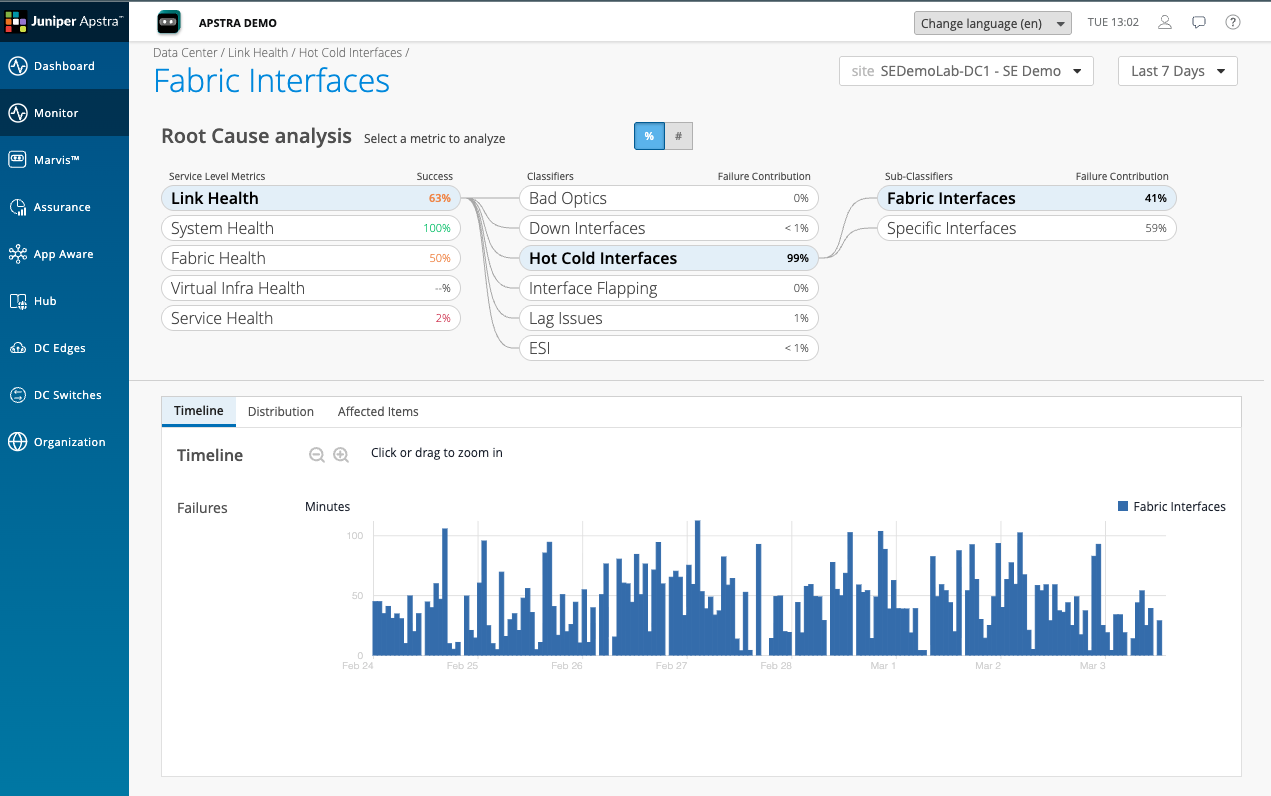Navigate to App Aware monitoring
Image resolution: width=1271 pixels, height=796 pixels.
[64, 253]
